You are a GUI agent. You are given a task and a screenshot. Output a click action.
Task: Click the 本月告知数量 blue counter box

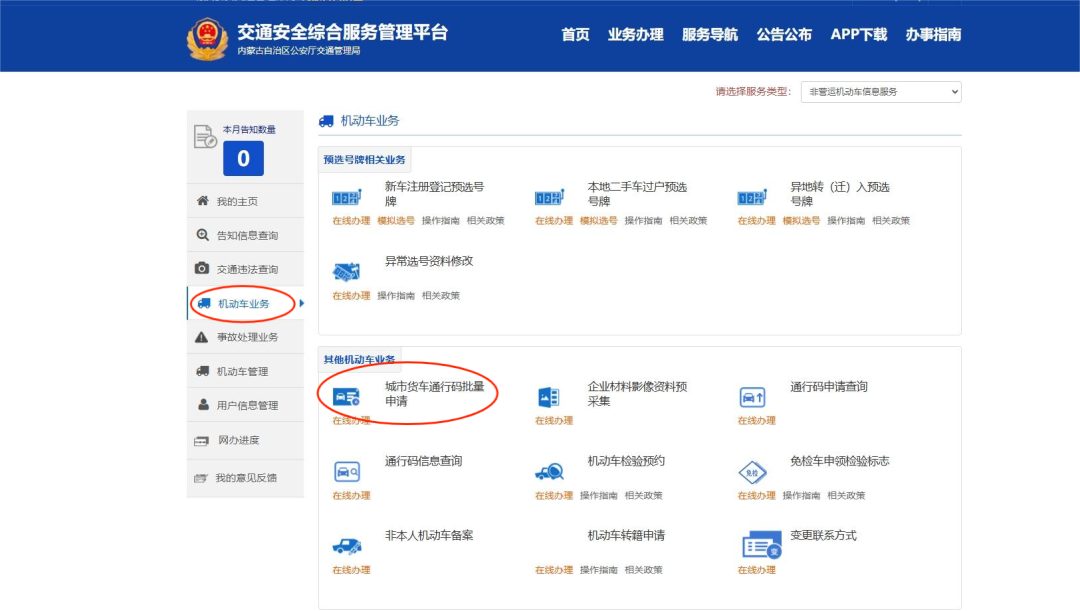(x=243, y=158)
